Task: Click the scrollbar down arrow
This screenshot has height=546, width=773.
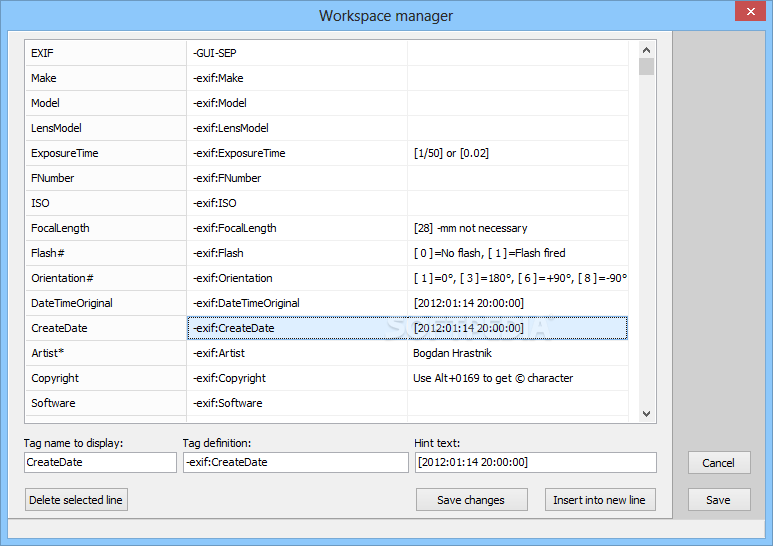Action: (x=646, y=414)
